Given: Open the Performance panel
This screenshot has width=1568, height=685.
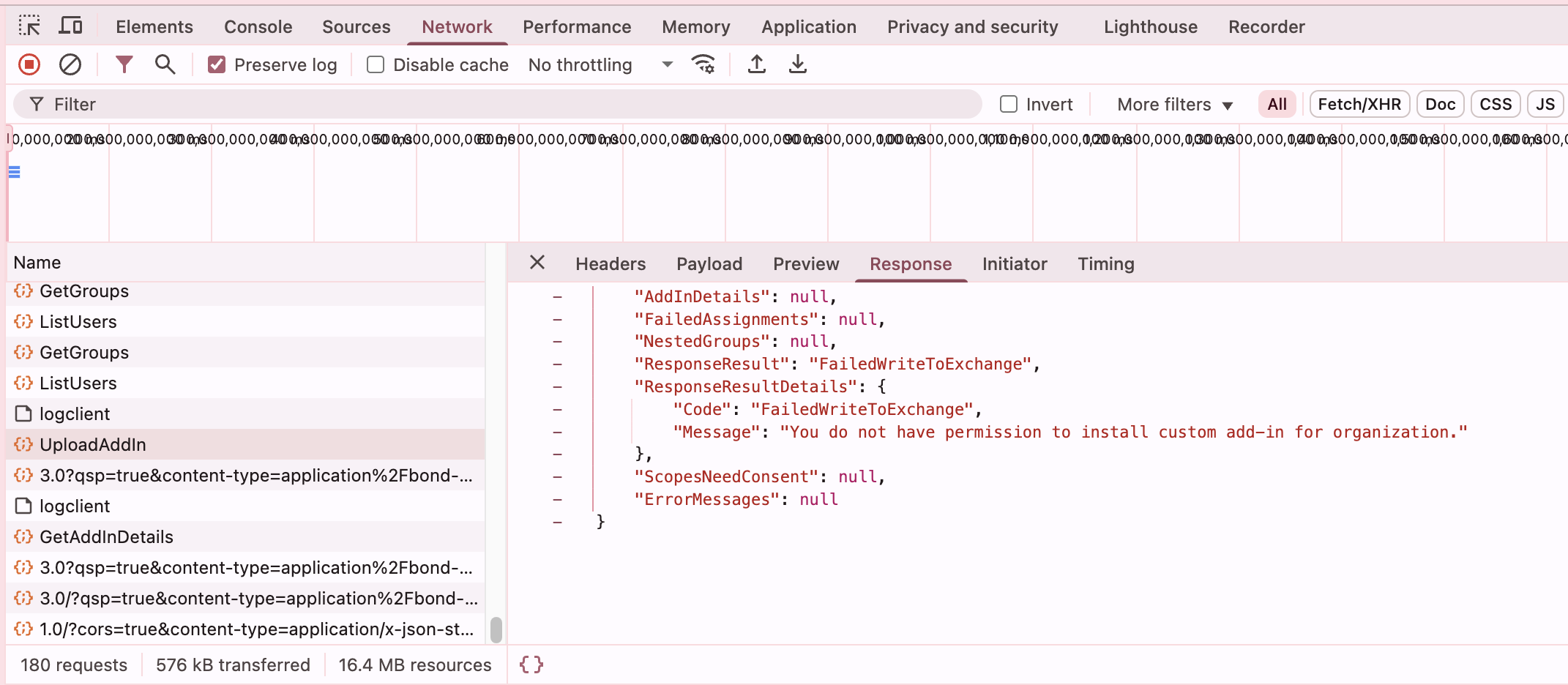Looking at the screenshot, I should click(x=577, y=26).
